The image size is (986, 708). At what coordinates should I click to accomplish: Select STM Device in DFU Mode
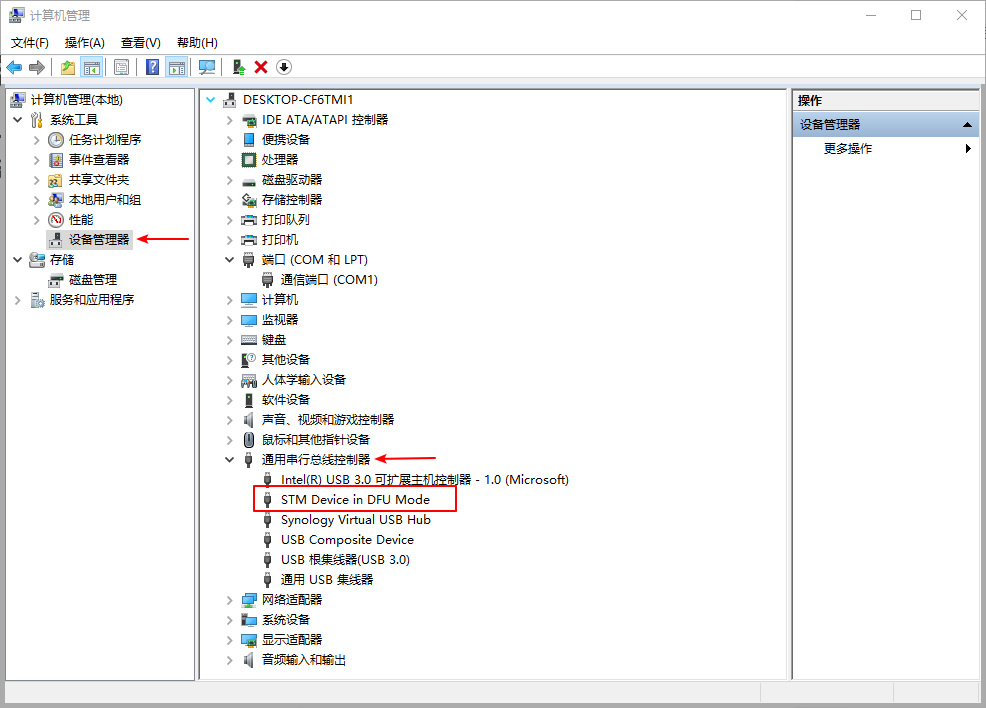355,500
